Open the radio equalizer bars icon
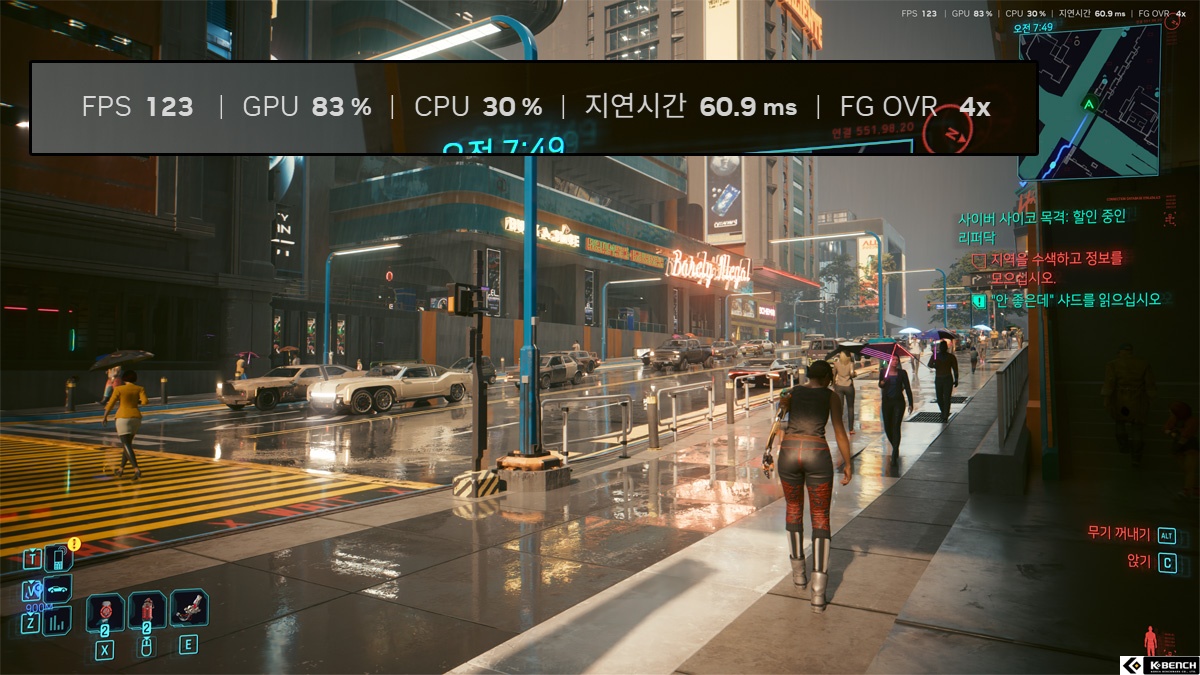The width and height of the screenshot is (1200, 675). [x=57, y=621]
